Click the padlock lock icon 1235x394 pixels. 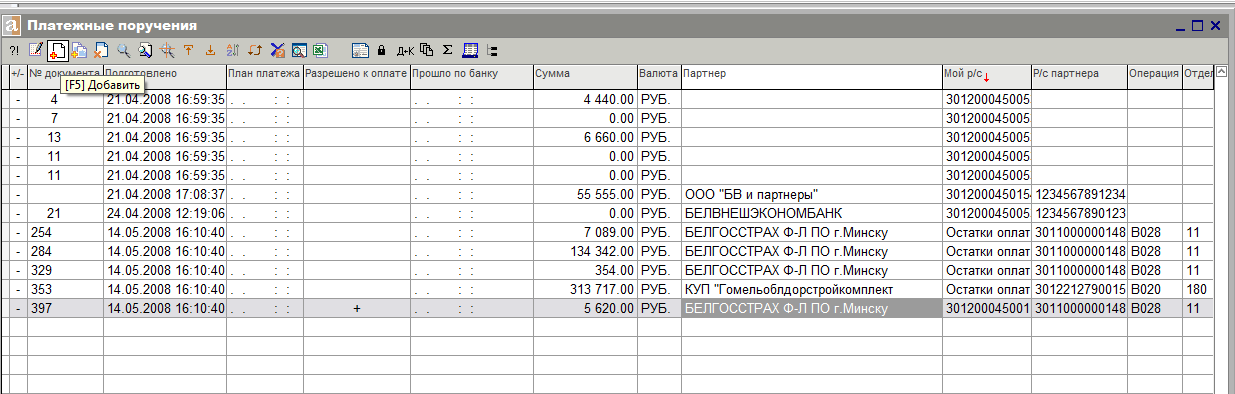click(381, 50)
